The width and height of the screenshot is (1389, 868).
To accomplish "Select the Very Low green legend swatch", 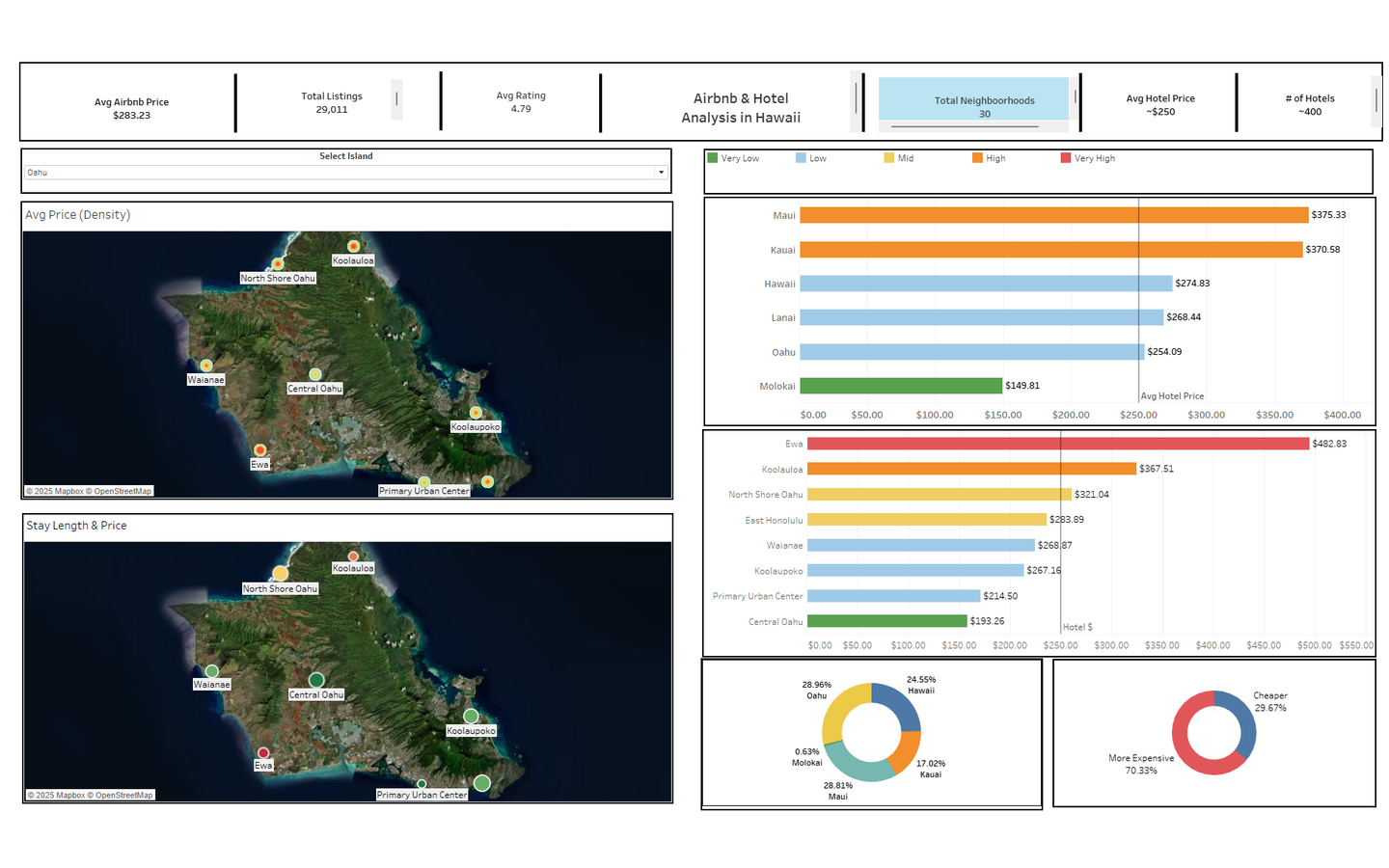I will (x=713, y=158).
